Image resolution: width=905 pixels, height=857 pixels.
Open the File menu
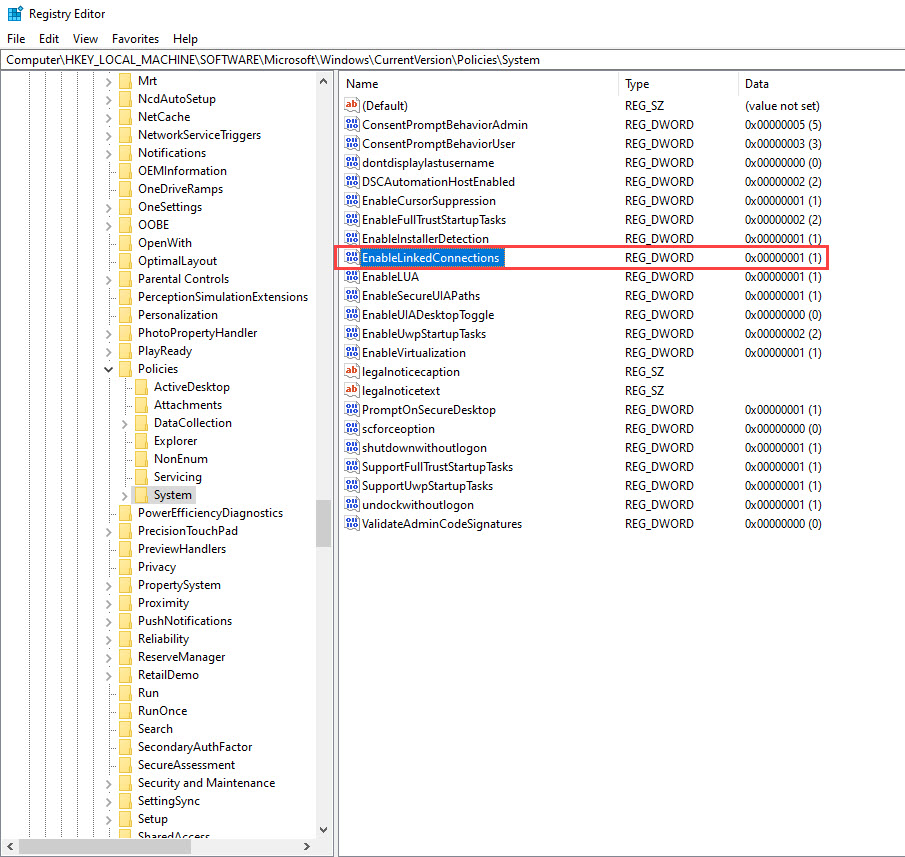click(16, 39)
